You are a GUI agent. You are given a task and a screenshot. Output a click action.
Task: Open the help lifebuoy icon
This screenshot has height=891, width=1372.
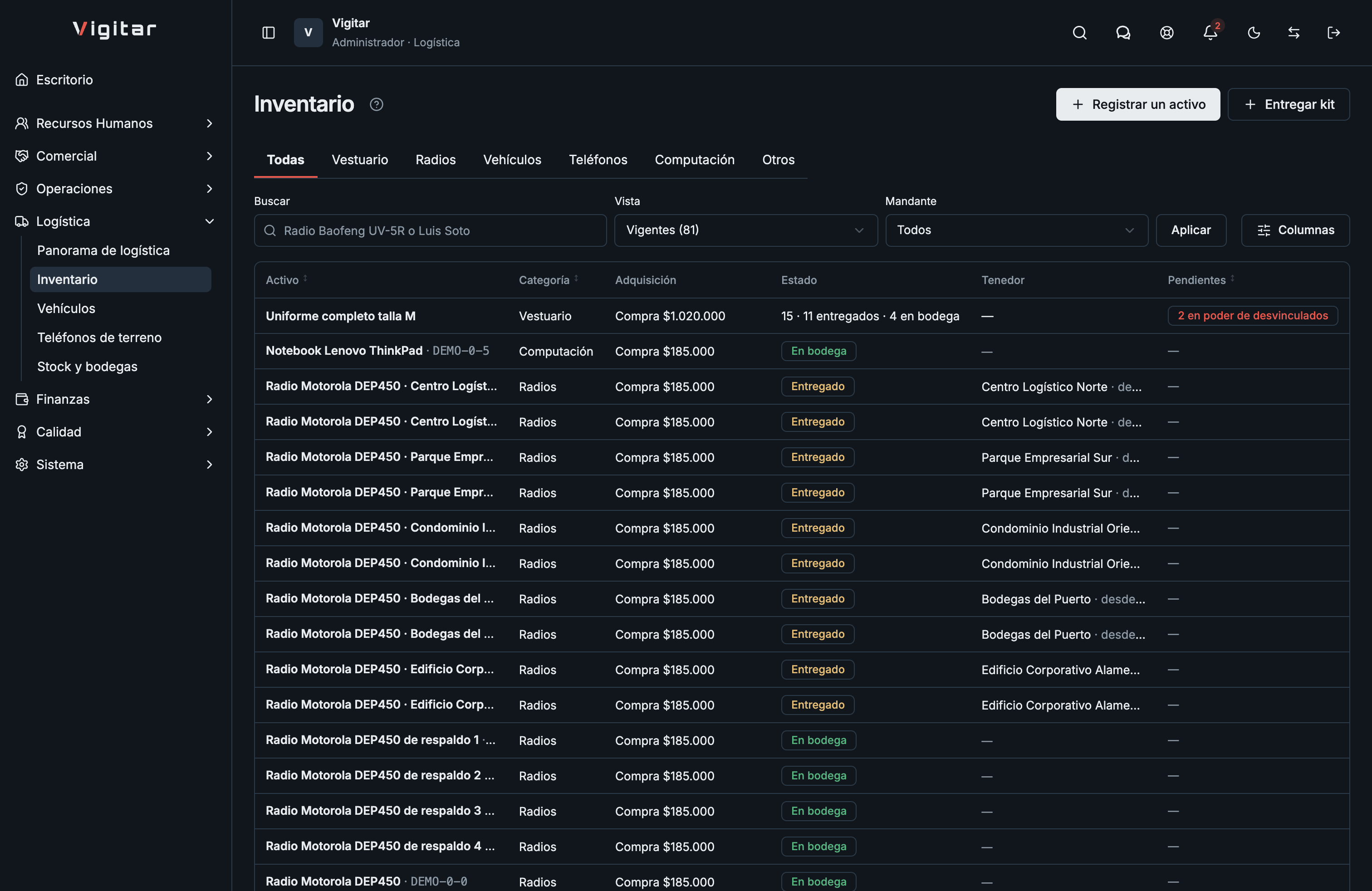[1166, 33]
